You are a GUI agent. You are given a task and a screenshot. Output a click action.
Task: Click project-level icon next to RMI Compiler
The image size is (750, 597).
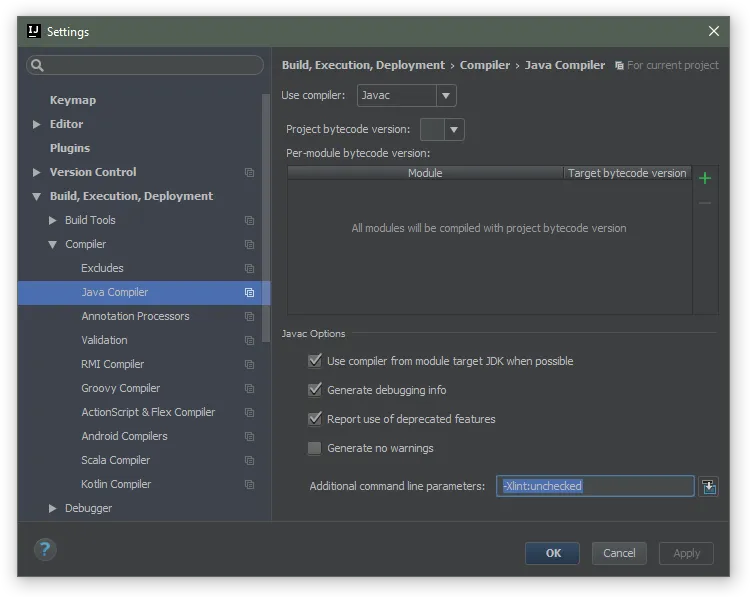249,364
